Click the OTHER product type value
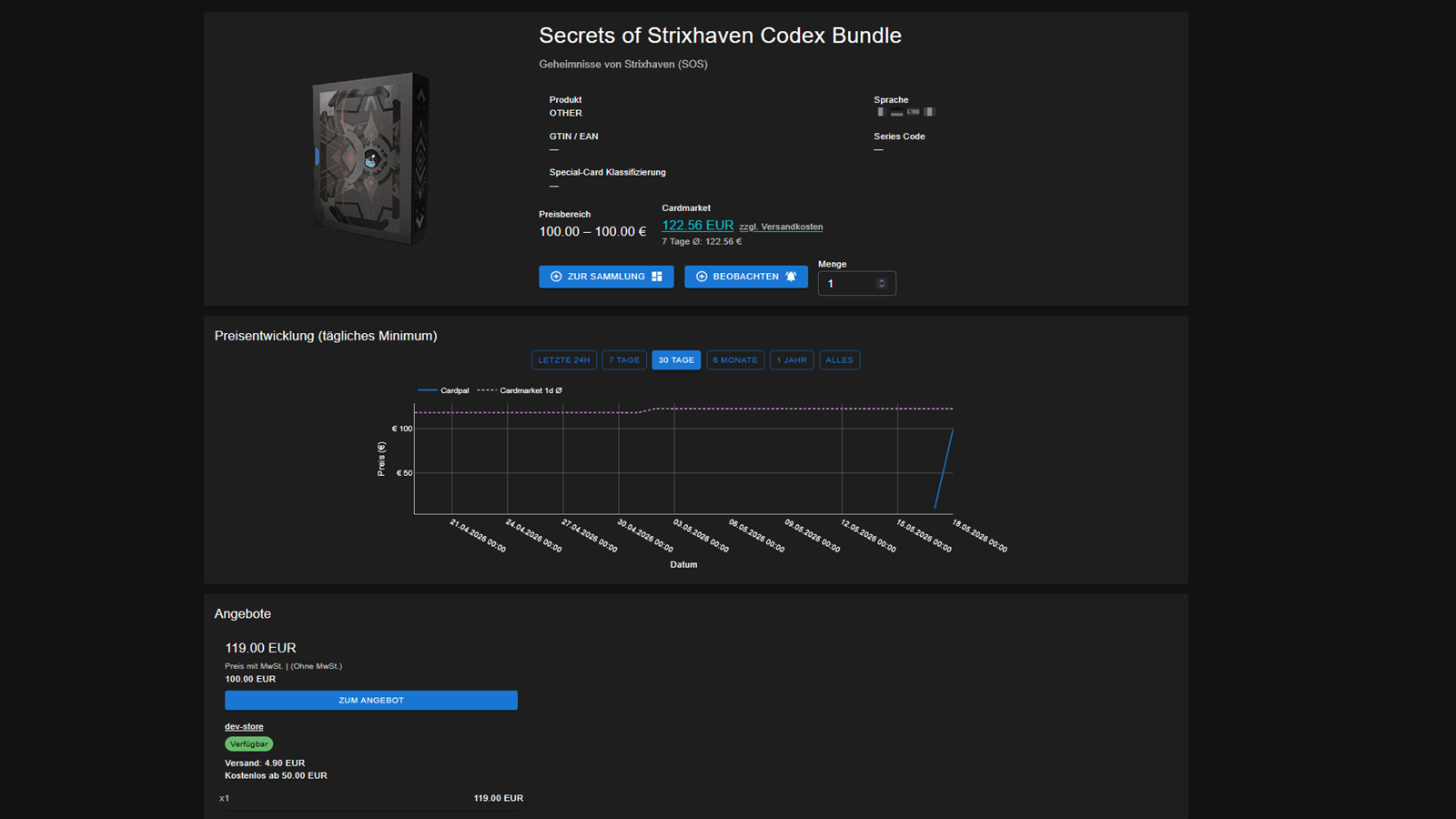1456x819 pixels. (565, 114)
